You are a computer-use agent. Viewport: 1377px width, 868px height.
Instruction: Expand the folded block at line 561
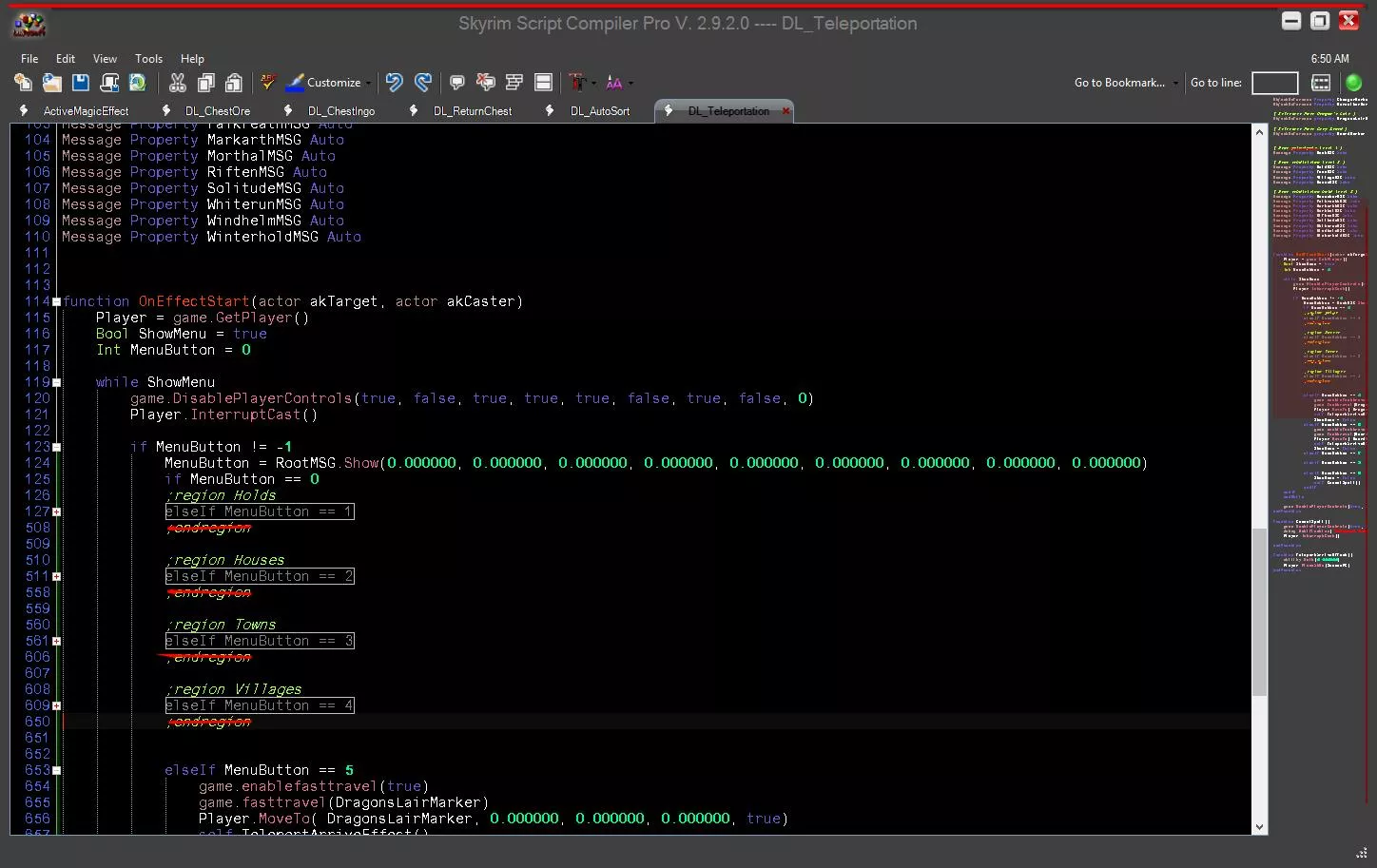pyautogui.click(x=56, y=641)
